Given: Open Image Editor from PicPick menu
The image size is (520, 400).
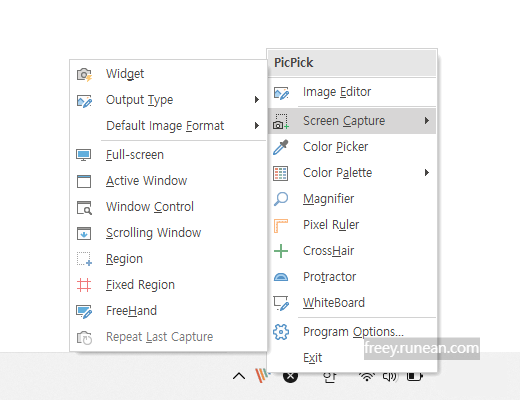Looking at the screenshot, I should (x=352, y=92).
